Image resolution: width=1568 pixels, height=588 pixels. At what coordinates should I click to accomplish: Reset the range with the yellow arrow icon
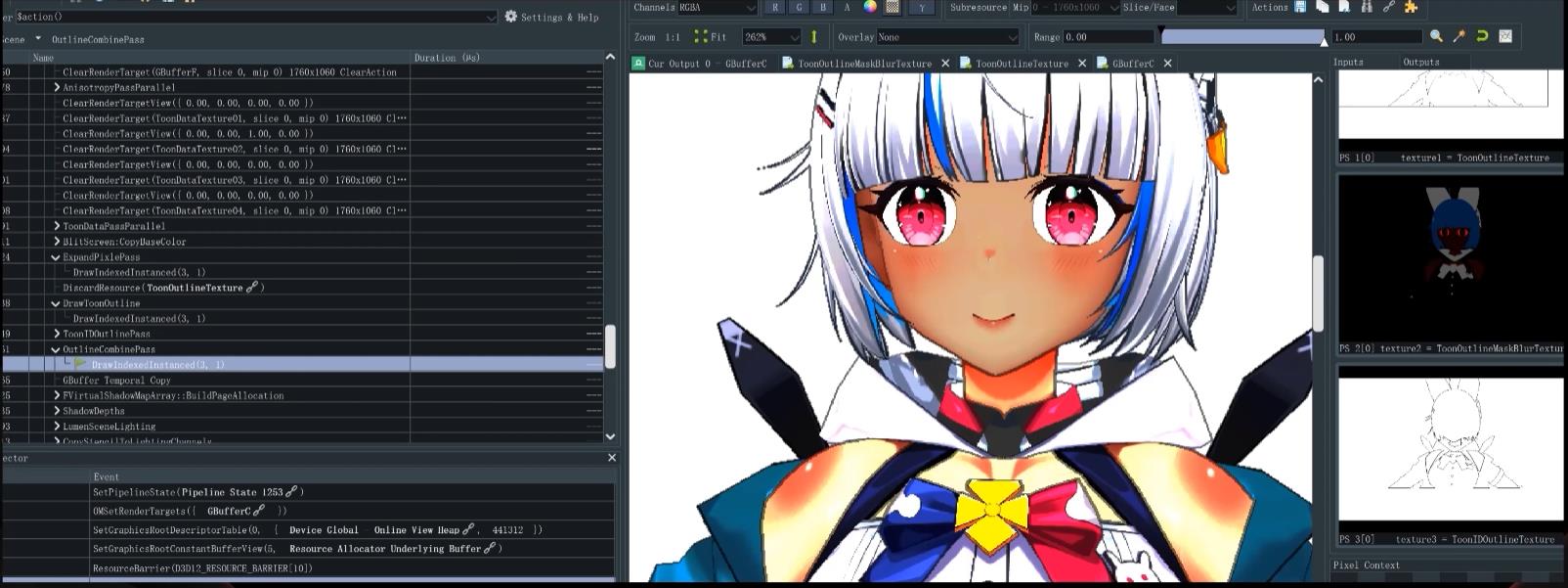pos(1482,36)
